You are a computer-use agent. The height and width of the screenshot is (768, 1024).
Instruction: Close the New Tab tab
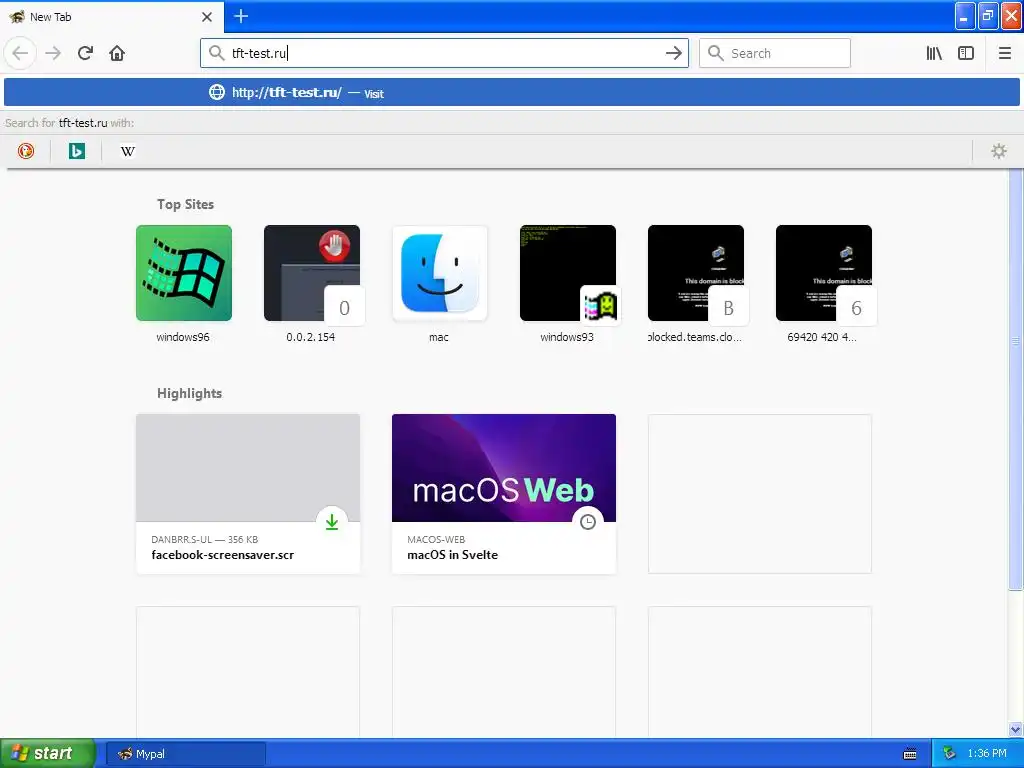[207, 17]
